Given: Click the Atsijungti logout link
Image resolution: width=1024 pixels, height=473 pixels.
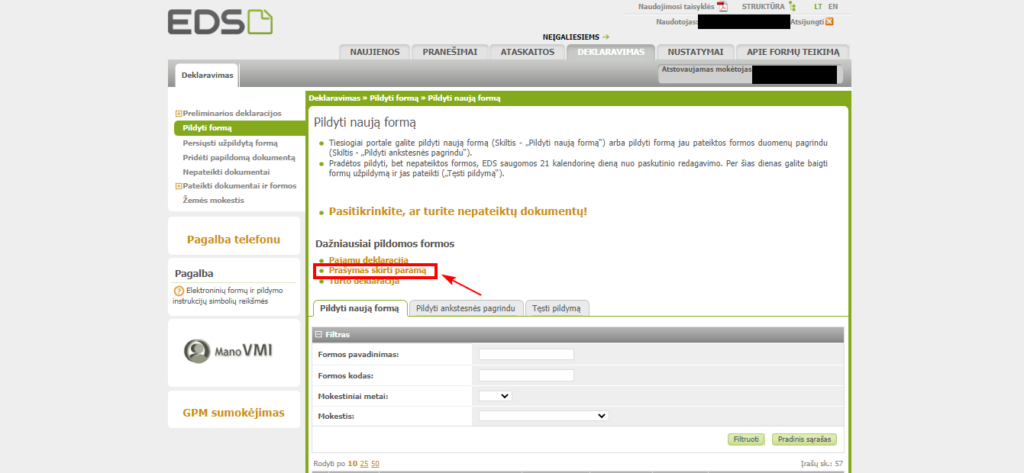Looking at the screenshot, I should coord(807,22).
